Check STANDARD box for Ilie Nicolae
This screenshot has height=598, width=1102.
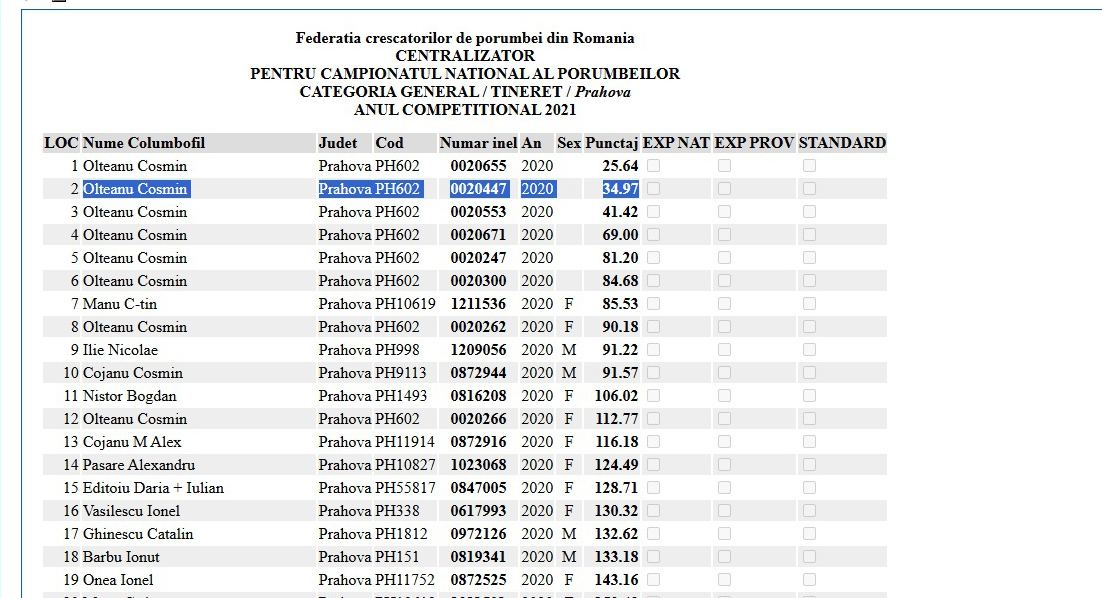[809, 350]
